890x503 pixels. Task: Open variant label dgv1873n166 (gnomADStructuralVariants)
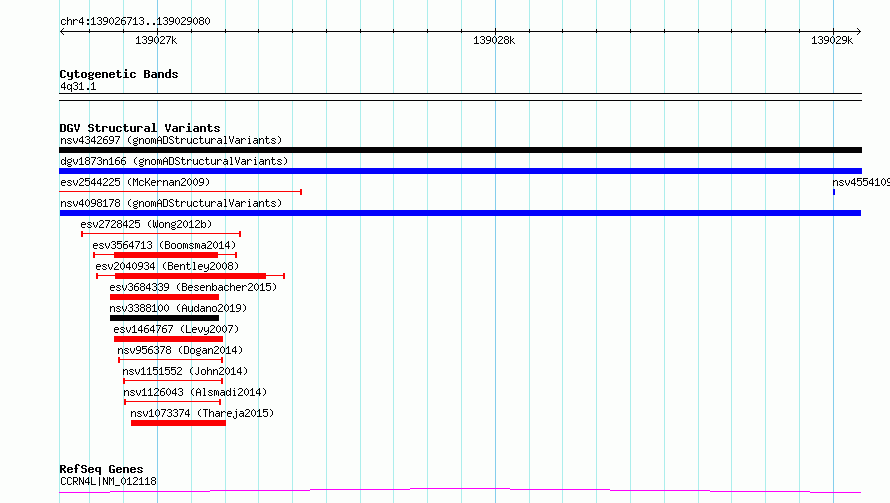tap(174, 161)
